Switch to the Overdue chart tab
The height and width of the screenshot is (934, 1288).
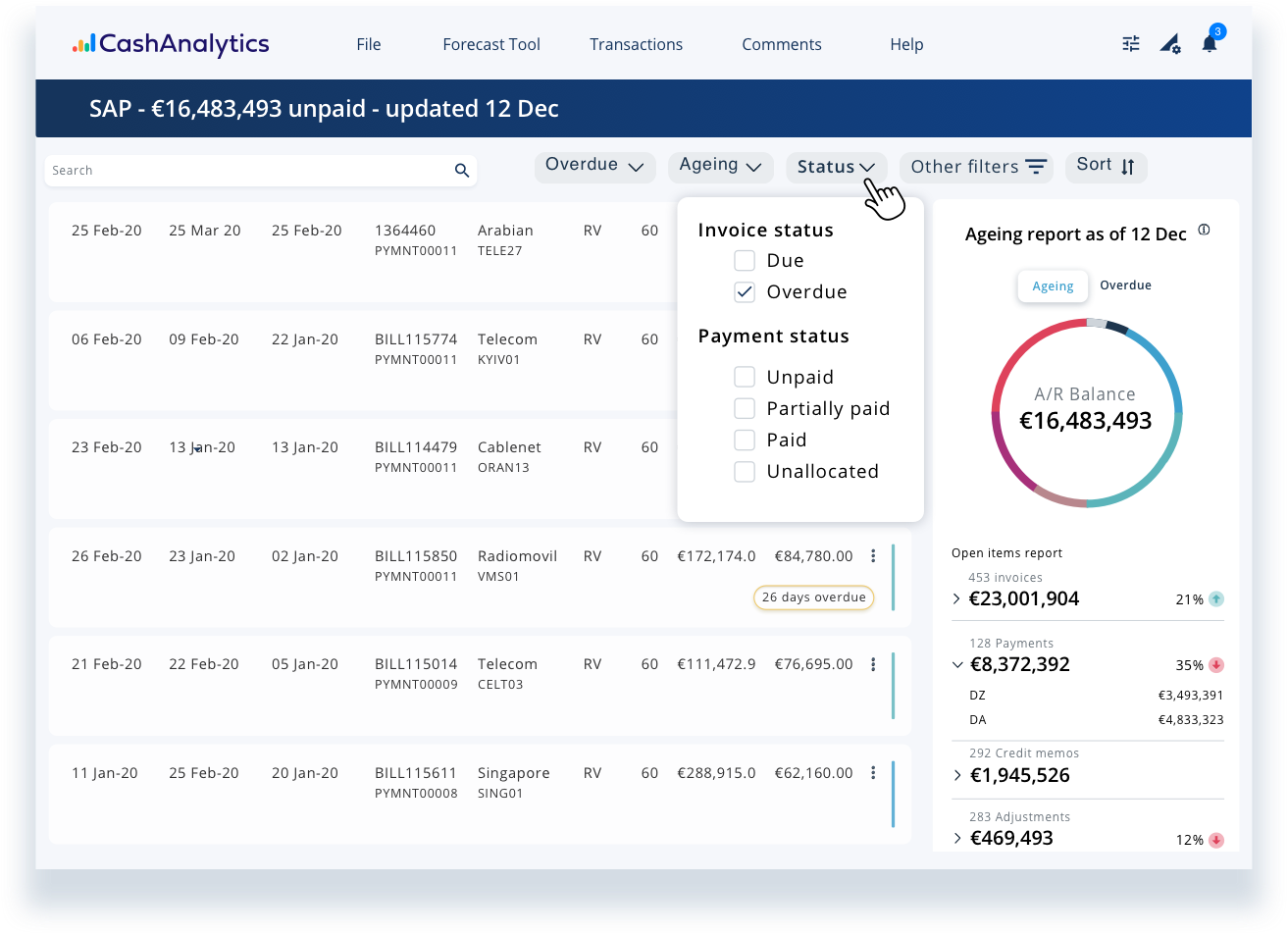coord(1125,285)
